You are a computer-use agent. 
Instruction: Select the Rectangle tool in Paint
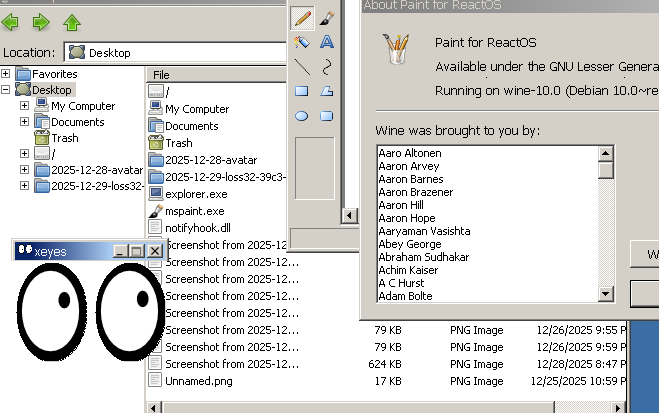point(302,91)
